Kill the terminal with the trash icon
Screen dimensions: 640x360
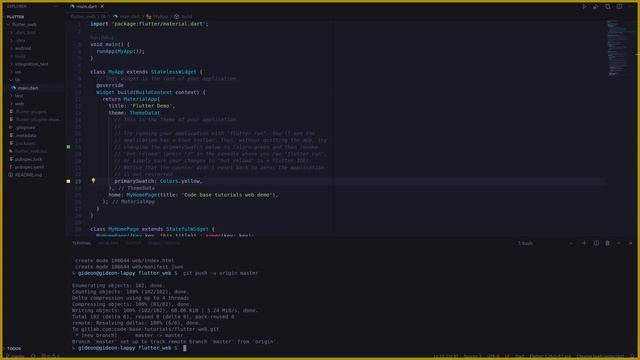tap(607, 243)
